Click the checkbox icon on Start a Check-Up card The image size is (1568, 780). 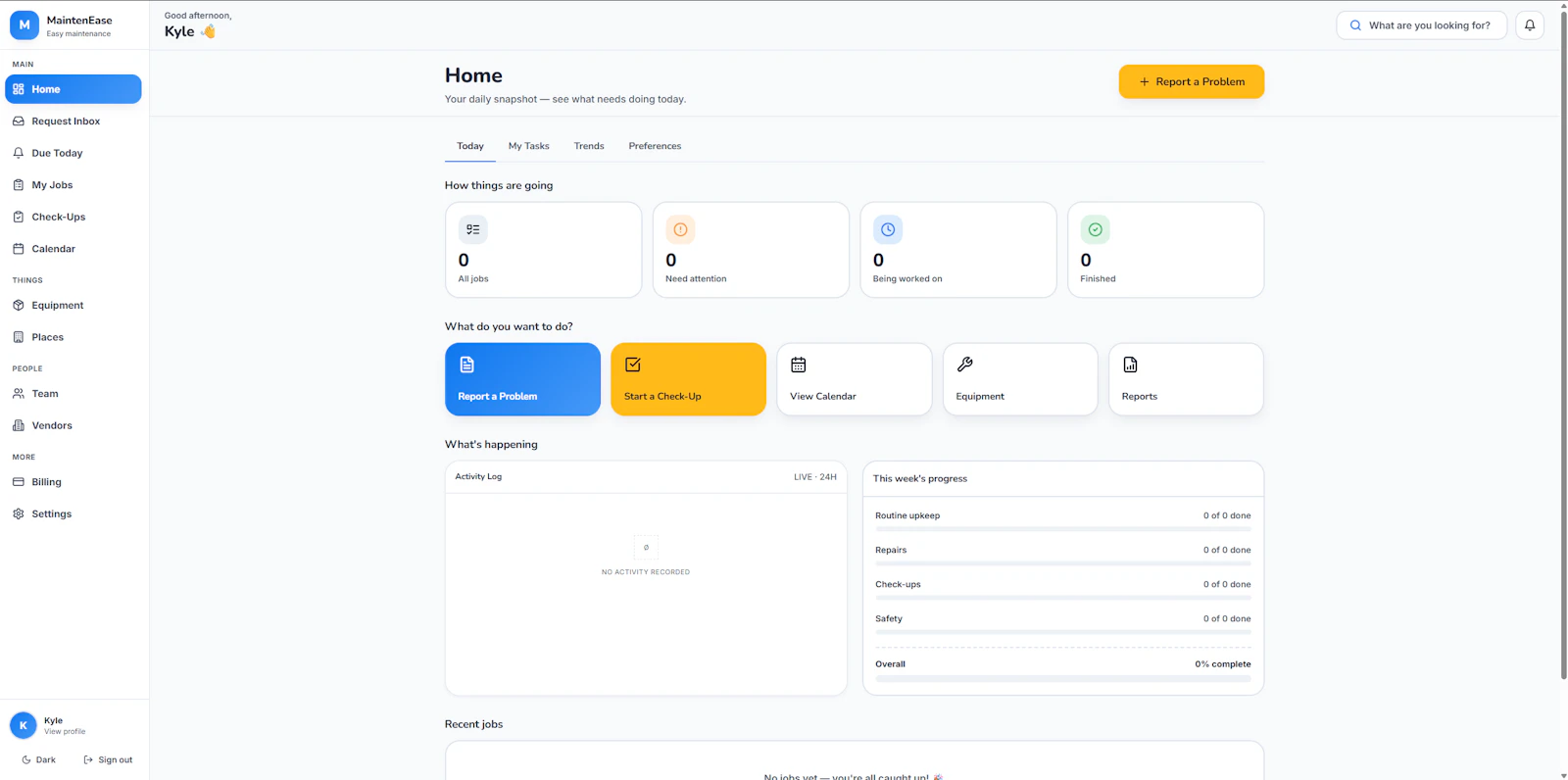pos(633,365)
